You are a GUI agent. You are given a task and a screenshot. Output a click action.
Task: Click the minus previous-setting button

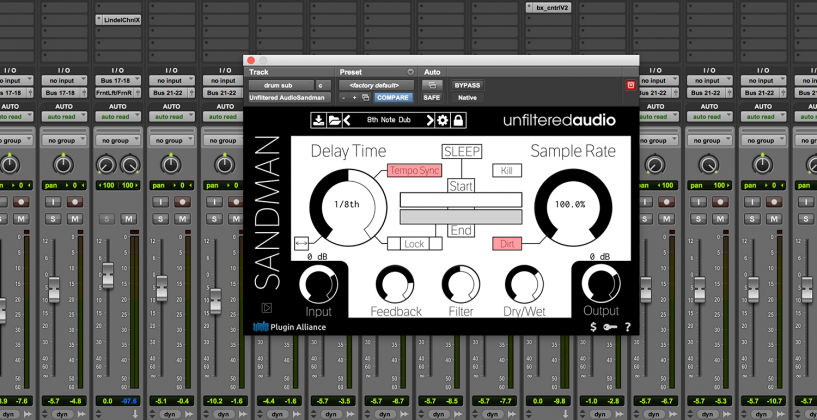[x=344, y=97]
